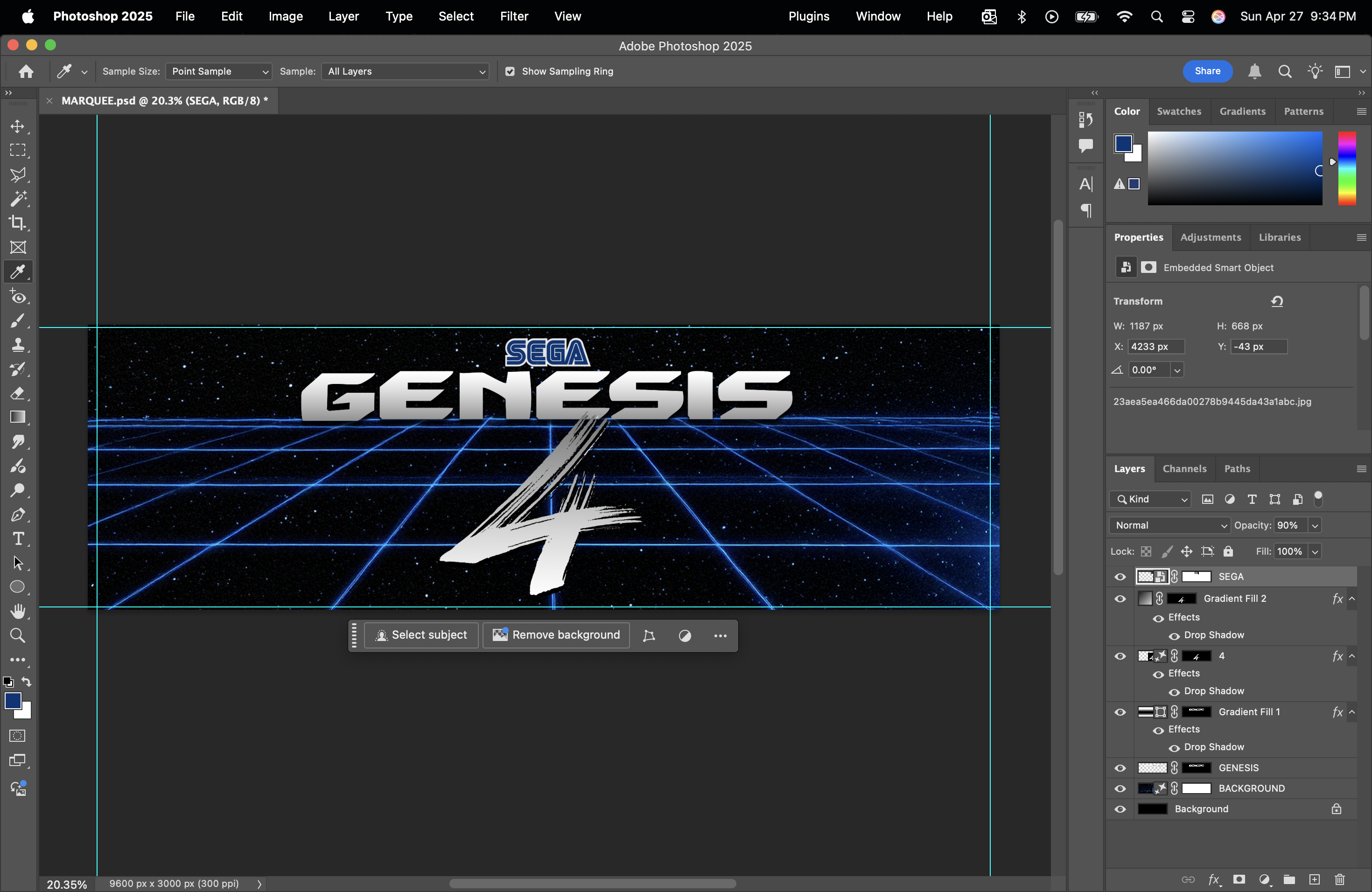Select the Smudge tool
The image size is (1372, 892).
point(18,442)
